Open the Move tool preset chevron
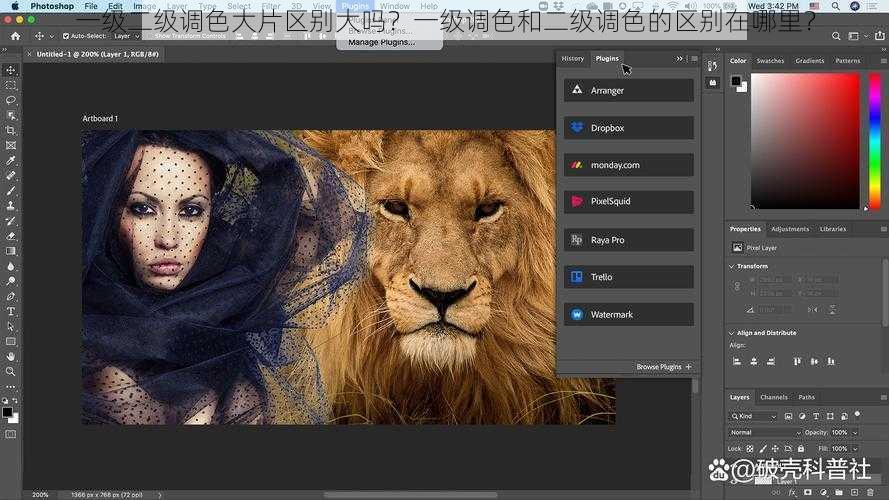889x500 pixels. tap(52, 36)
